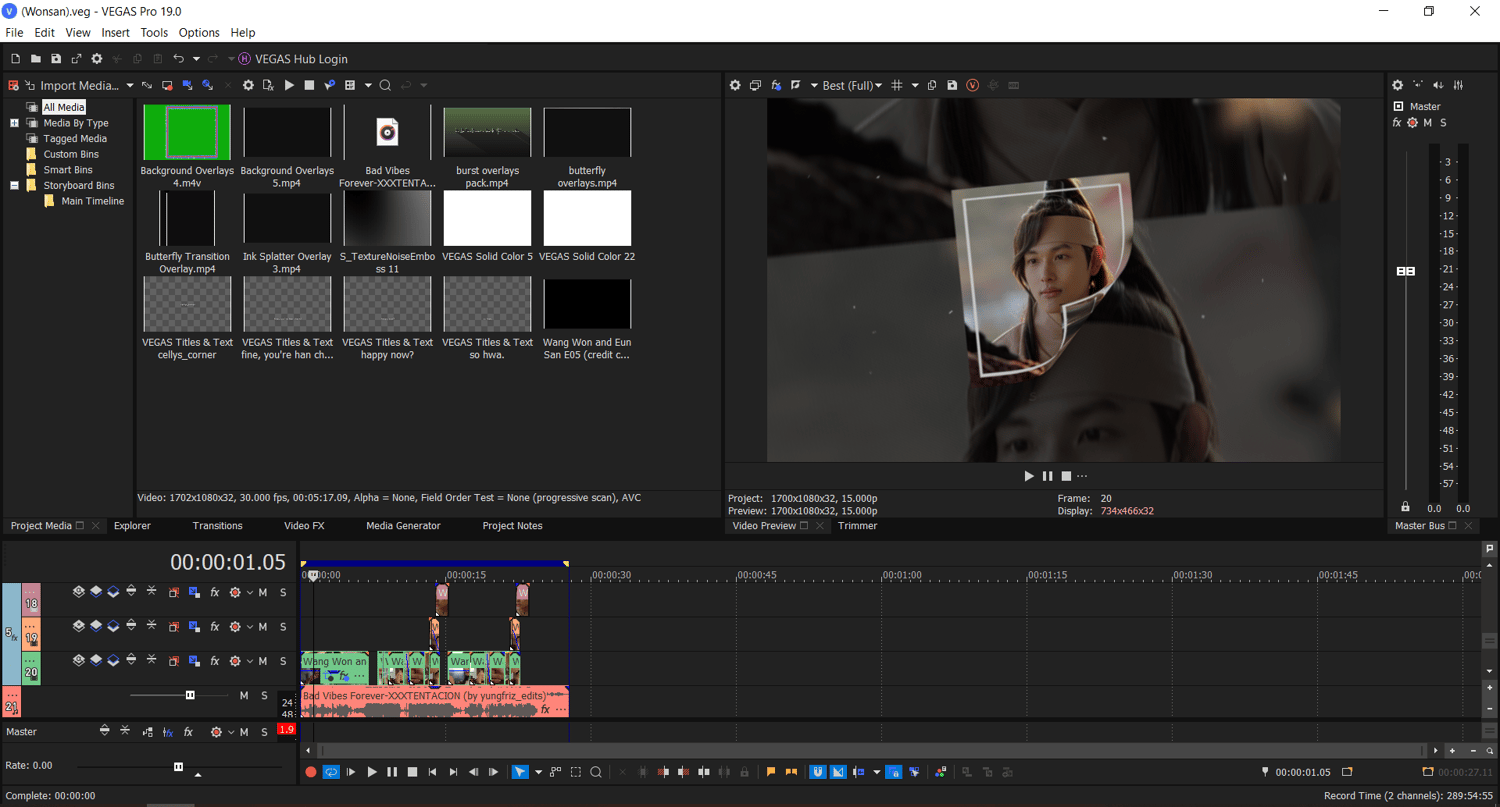Mute audio track 21
The image size is (1500, 807).
pyautogui.click(x=244, y=695)
